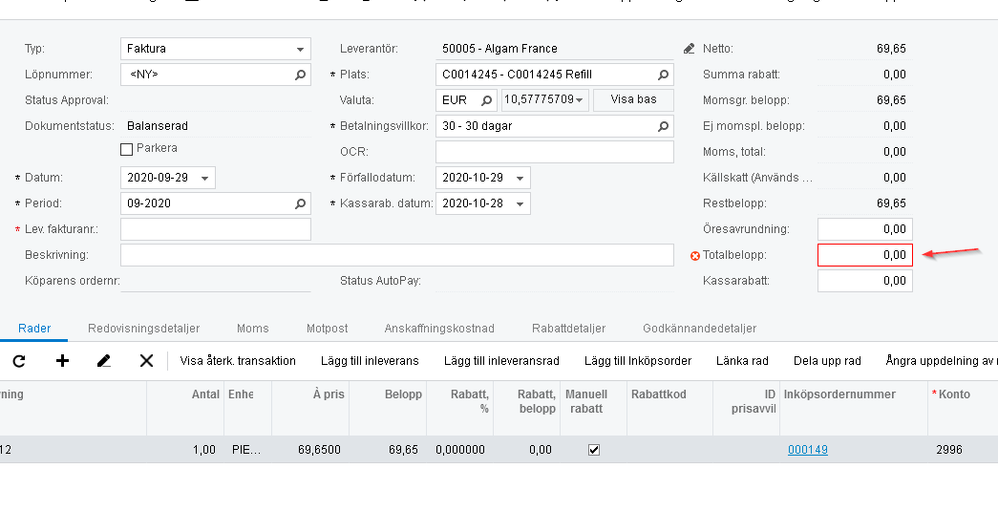Open purchase order link 000149

(807, 450)
